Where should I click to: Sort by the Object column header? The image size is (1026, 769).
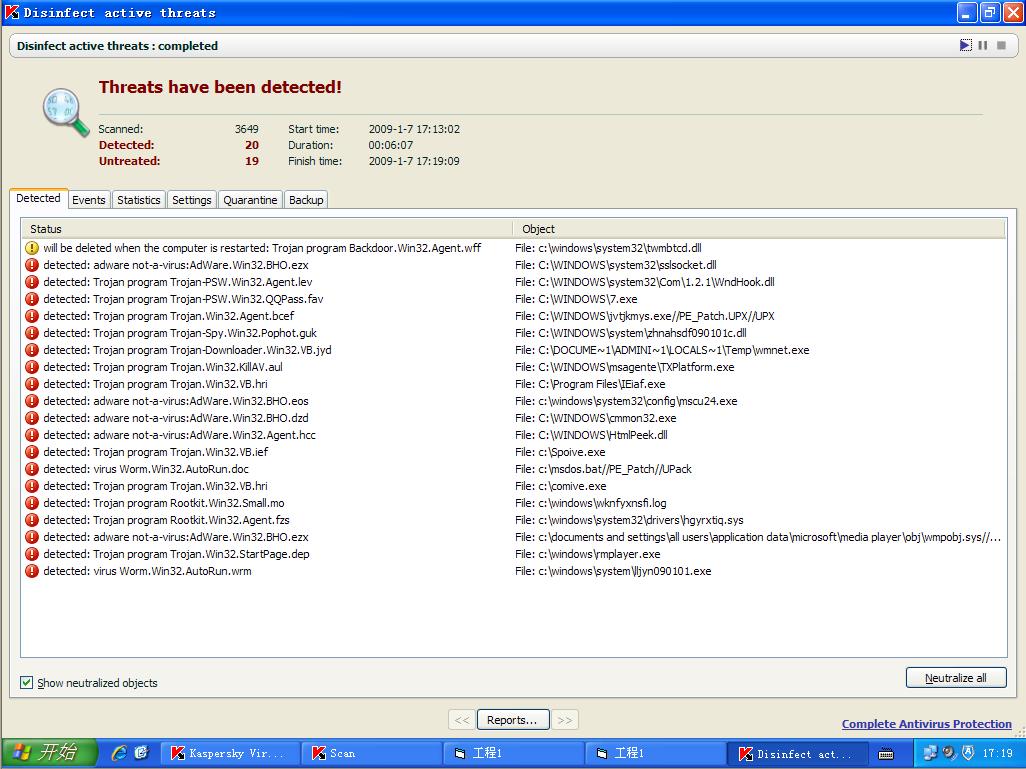coord(759,229)
